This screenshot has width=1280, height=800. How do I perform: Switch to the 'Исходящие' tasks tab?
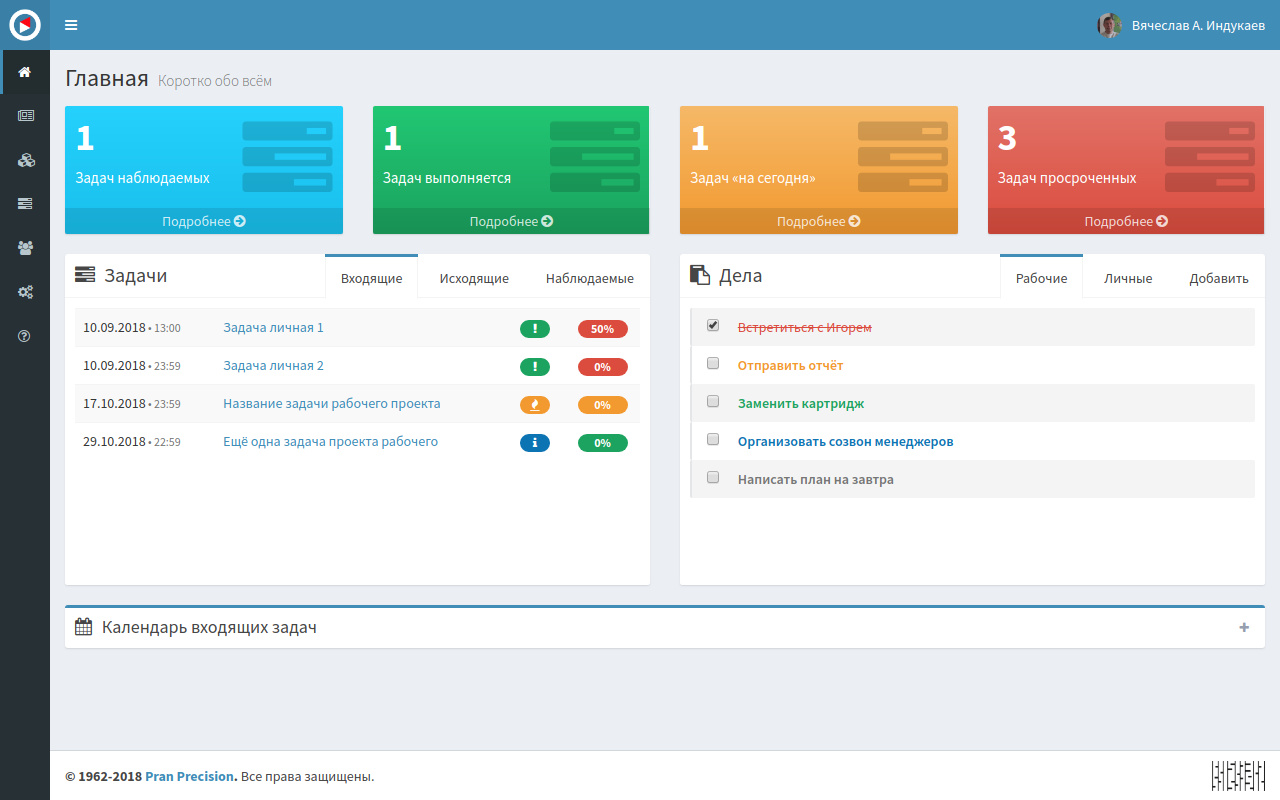474,278
